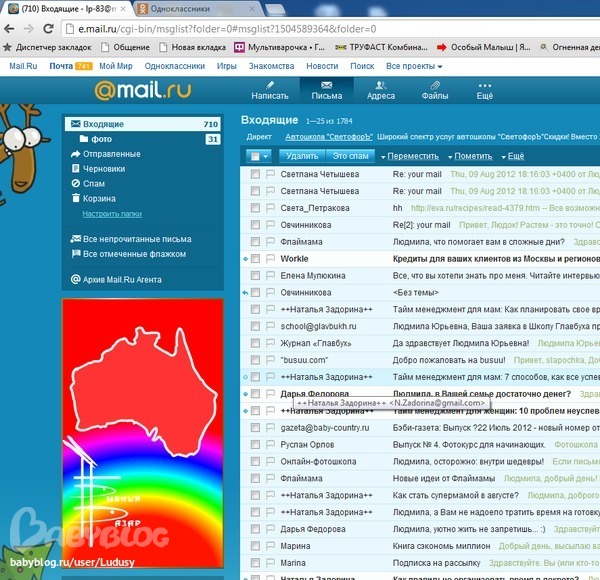This screenshot has width=600, height=580.
Task: Click the Адреса contacts icon
Action: [380, 90]
